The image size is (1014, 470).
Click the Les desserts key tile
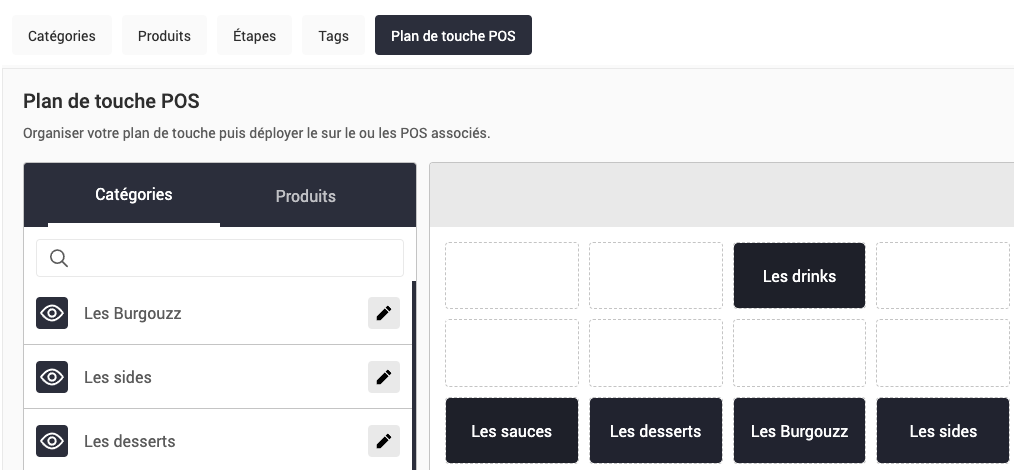(655, 431)
